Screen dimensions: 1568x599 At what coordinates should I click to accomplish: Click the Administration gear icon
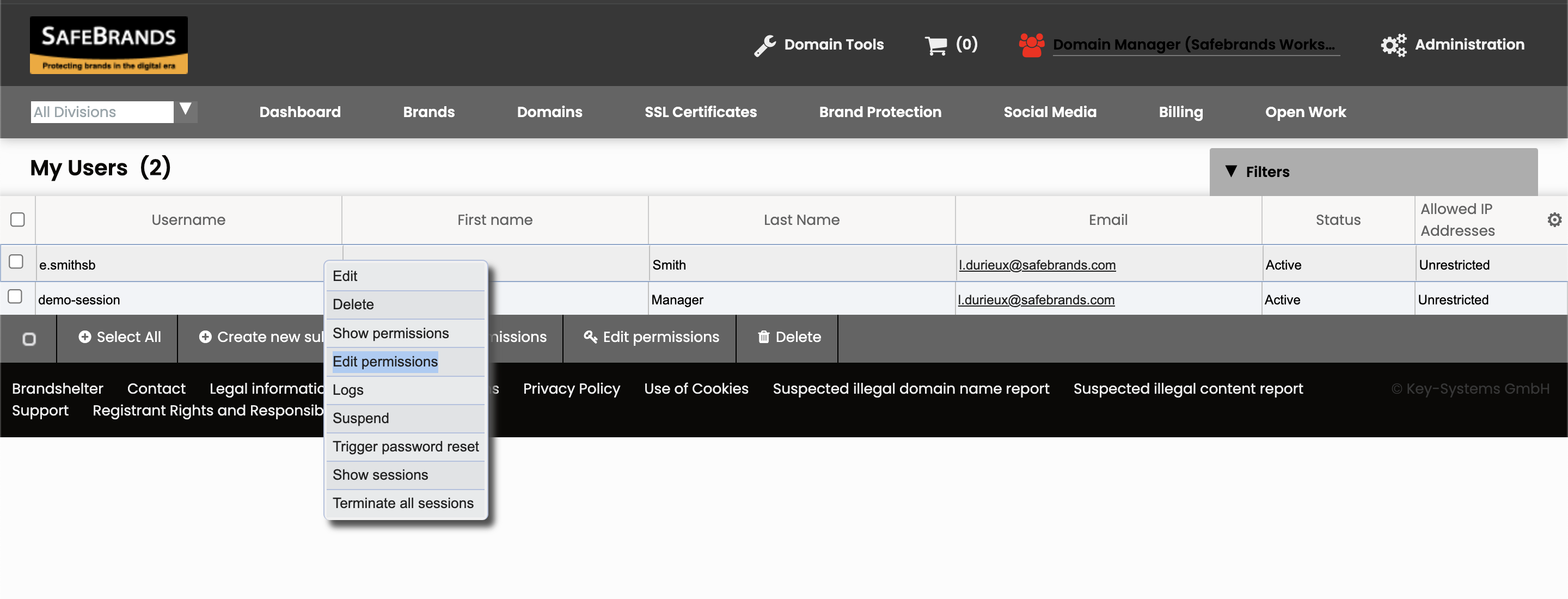[1393, 45]
